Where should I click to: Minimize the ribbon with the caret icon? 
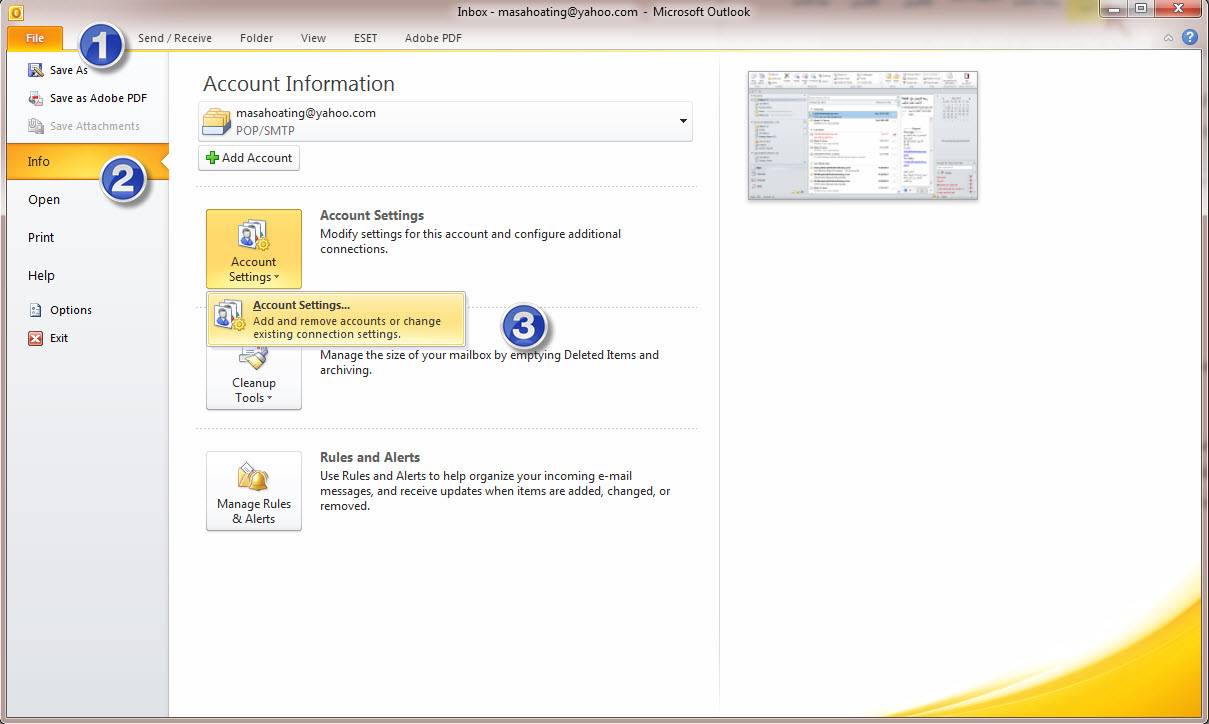(1169, 38)
